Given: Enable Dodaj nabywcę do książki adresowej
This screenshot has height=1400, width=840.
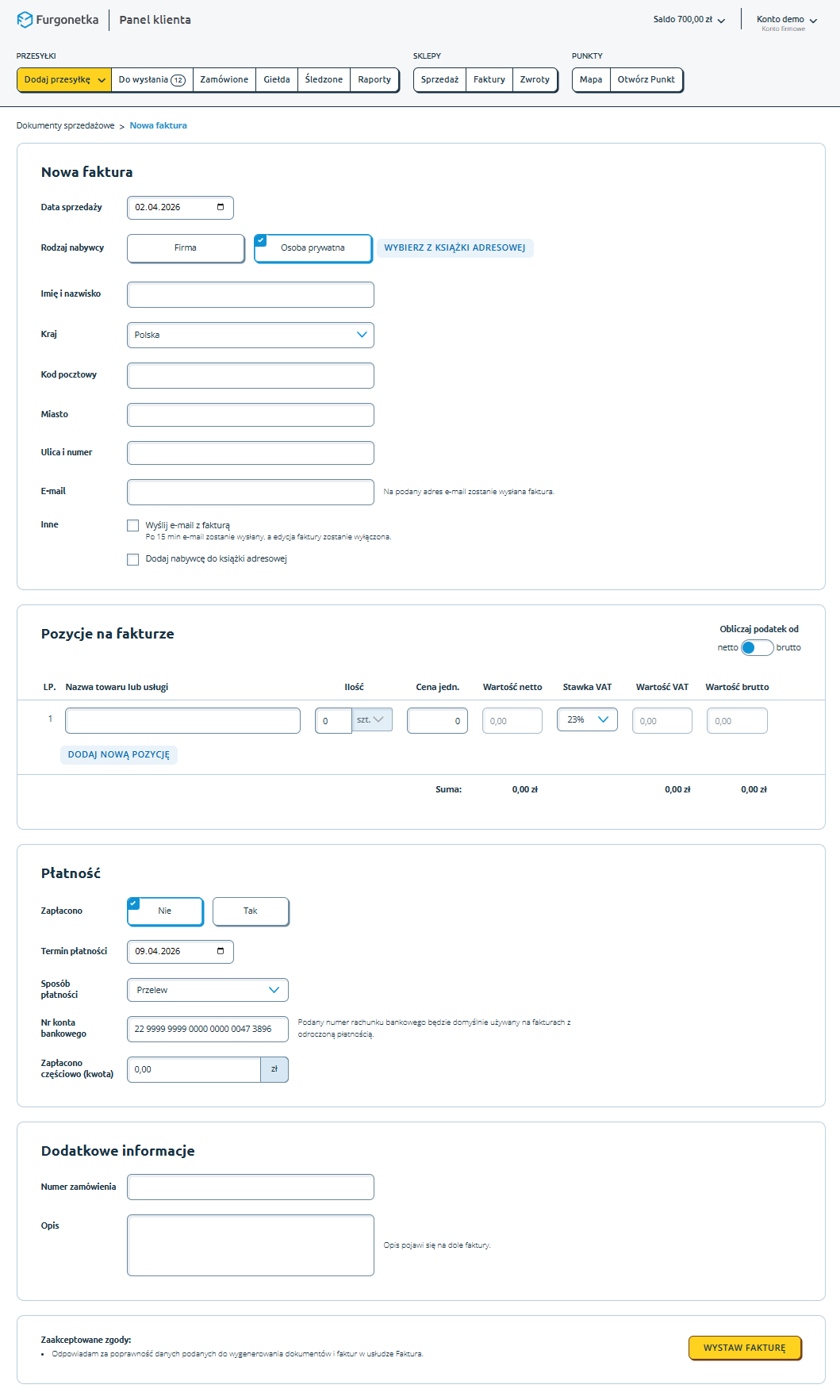Looking at the screenshot, I should 133,559.
